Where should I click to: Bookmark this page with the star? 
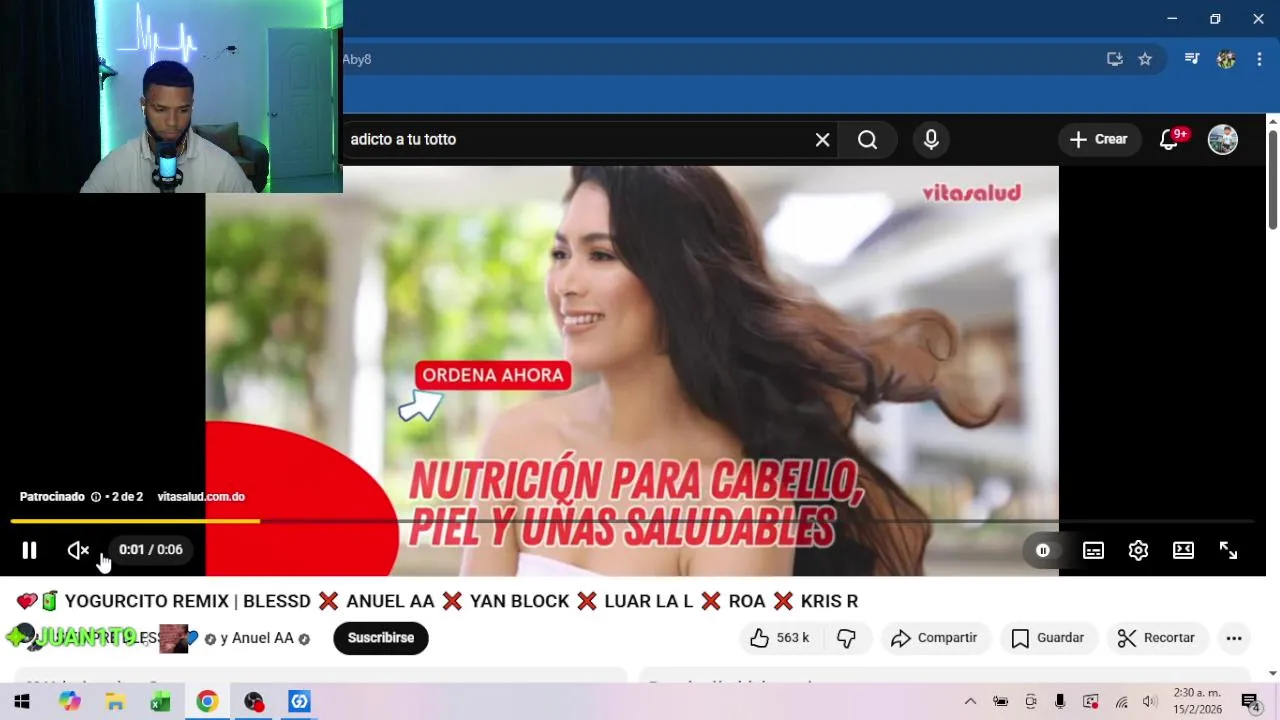(1145, 59)
